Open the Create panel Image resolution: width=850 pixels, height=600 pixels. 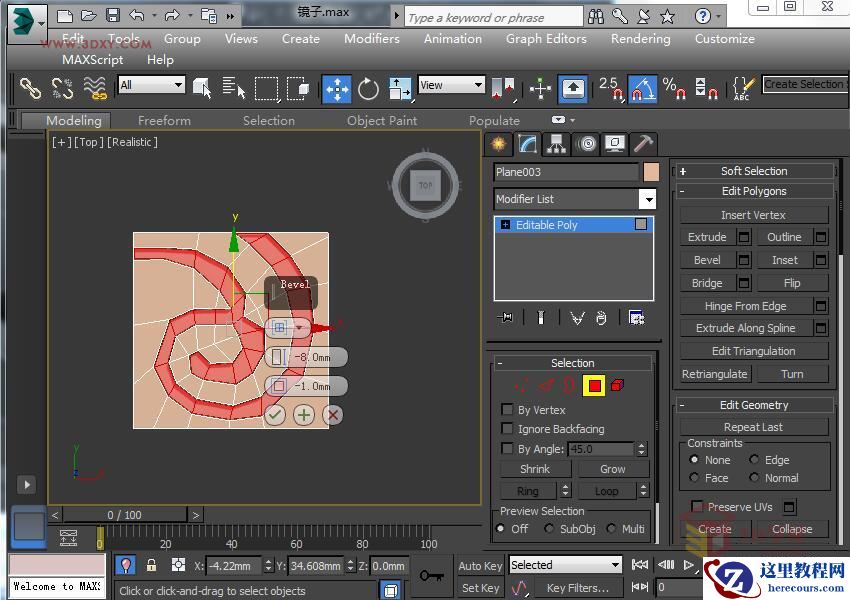coord(498,144)
